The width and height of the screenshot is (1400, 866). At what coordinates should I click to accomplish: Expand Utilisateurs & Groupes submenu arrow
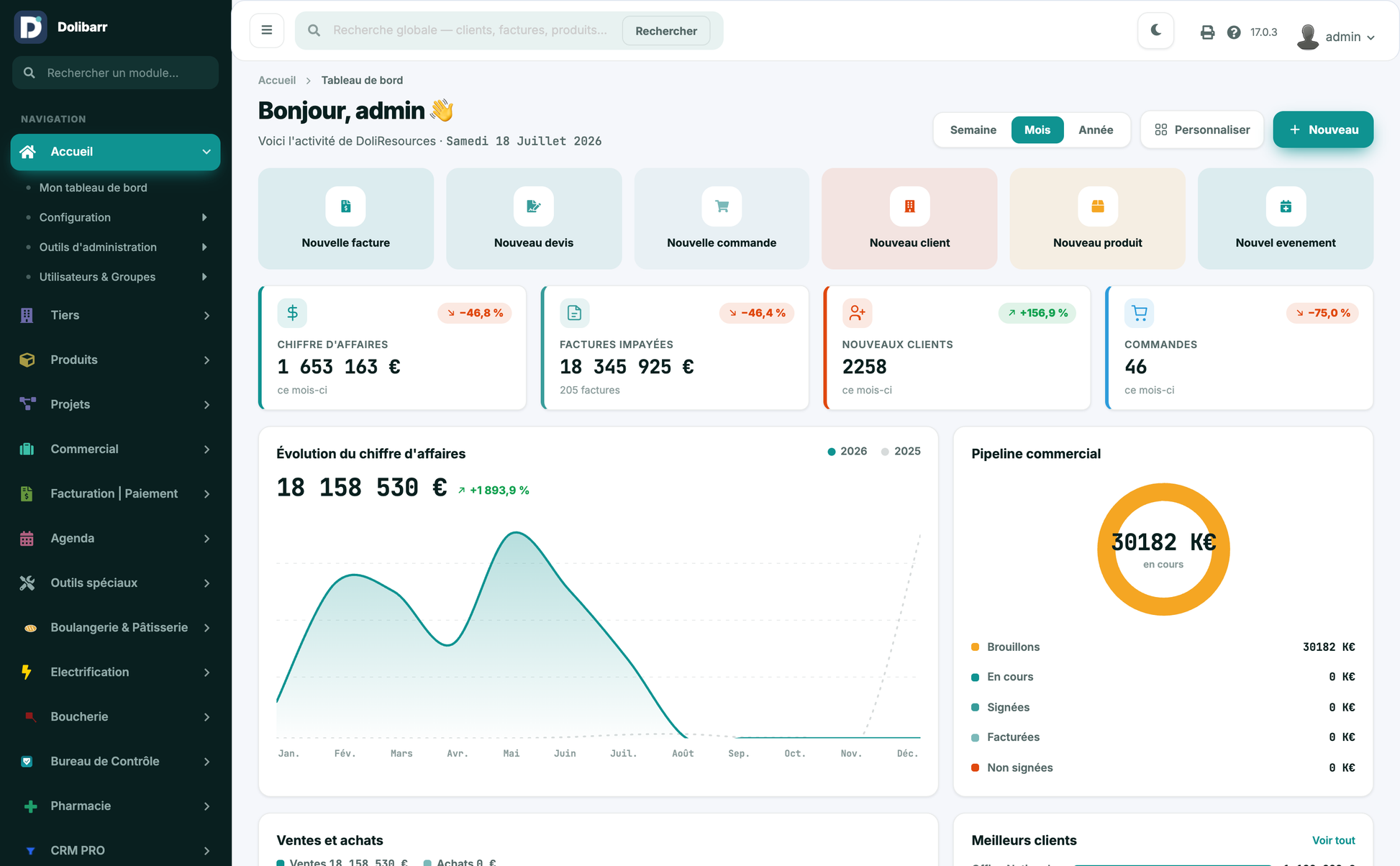tap(204, 277)
